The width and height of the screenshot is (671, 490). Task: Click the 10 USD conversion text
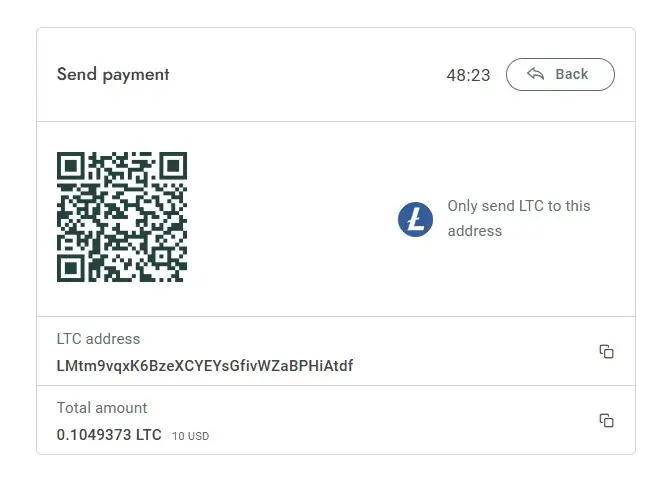pyautogui.click(x=190, y=436)
